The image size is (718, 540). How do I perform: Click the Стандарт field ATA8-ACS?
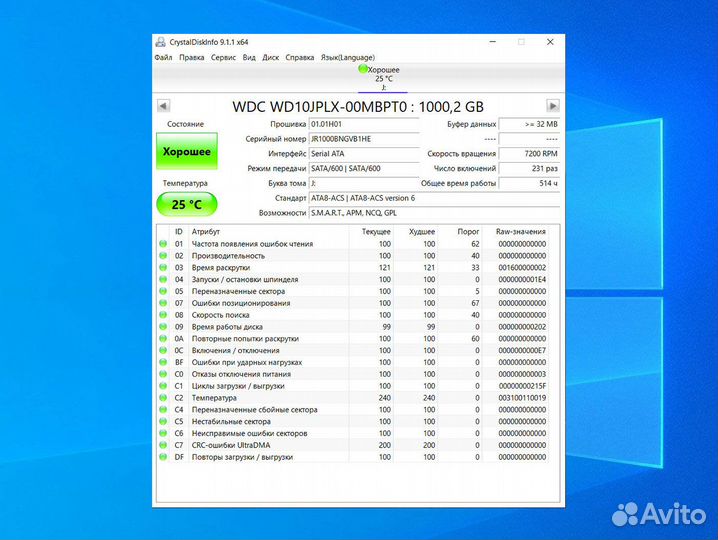tap(434, 198)
